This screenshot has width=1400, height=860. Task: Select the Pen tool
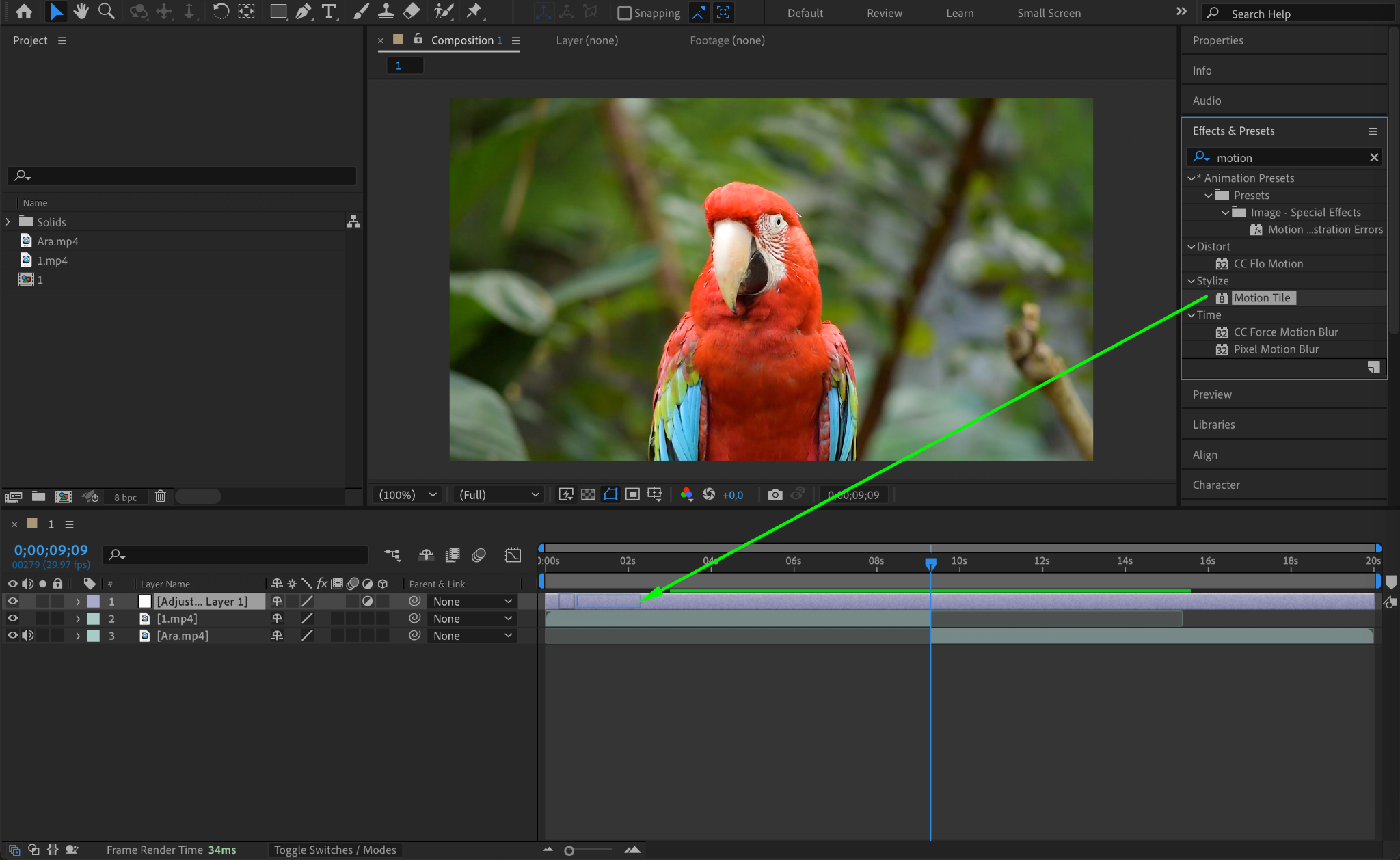pos(304,12)
